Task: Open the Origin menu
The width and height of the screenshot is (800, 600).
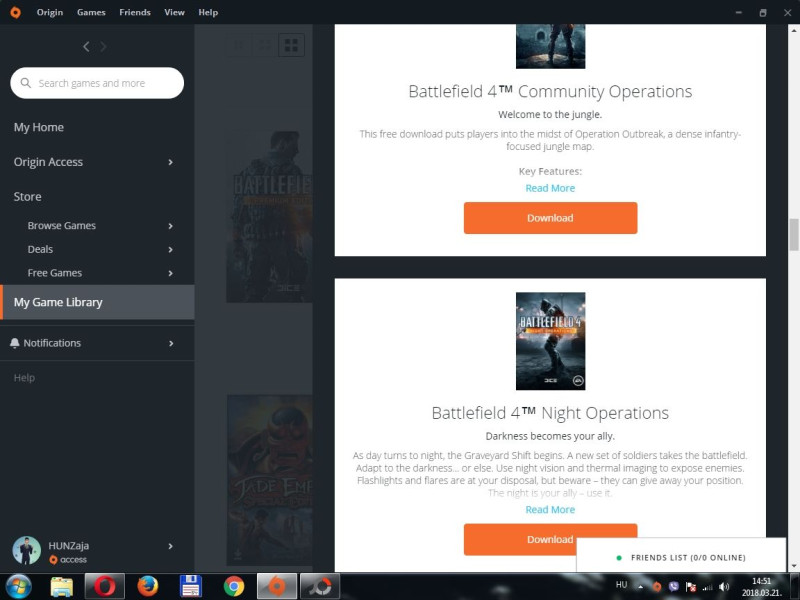Action: [49, 12]
